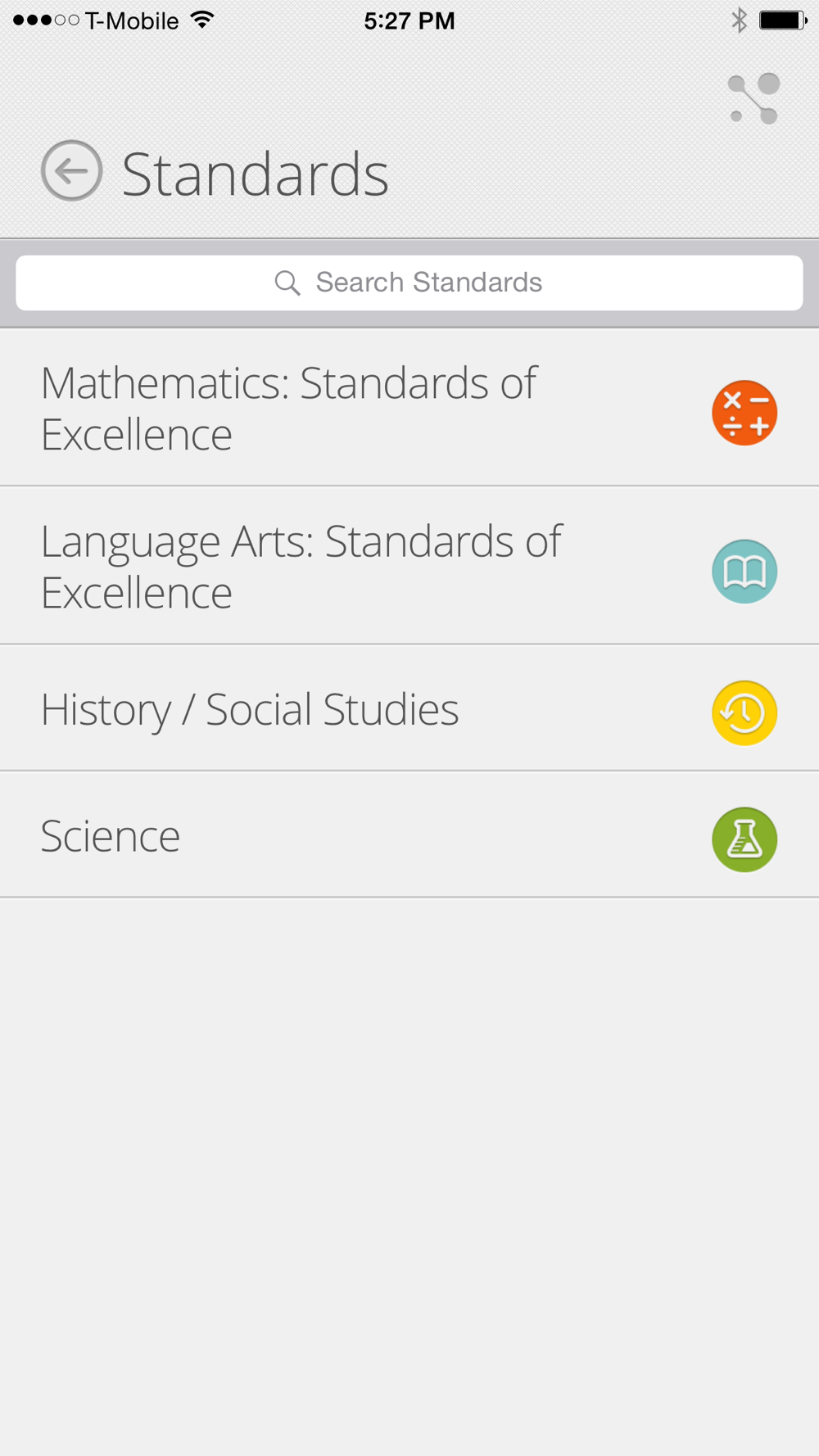The width and height of the screenshot is (819, 1456).
Task: Tap the green science flask icon
Action: tap(744, 839)
